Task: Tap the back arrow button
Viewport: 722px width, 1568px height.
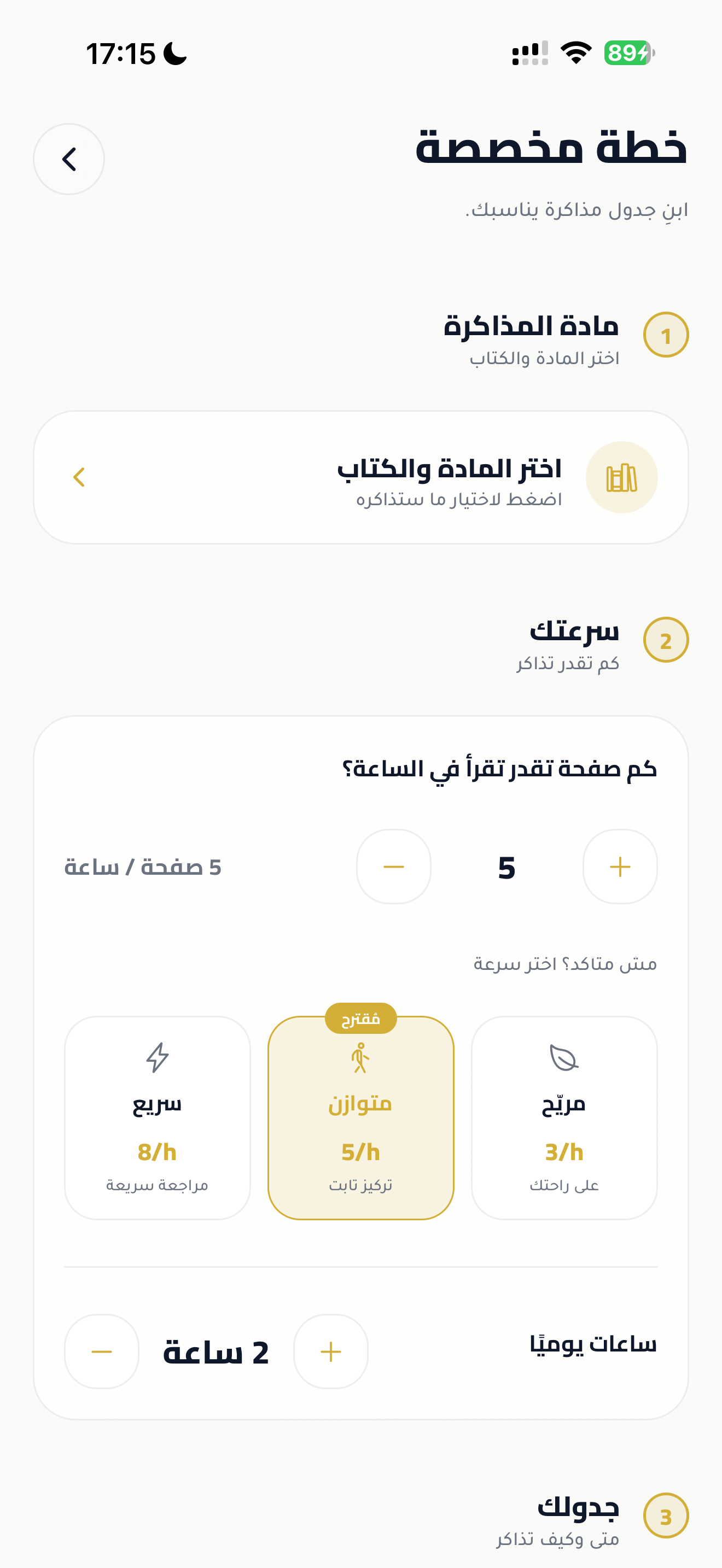Action: 69,160
